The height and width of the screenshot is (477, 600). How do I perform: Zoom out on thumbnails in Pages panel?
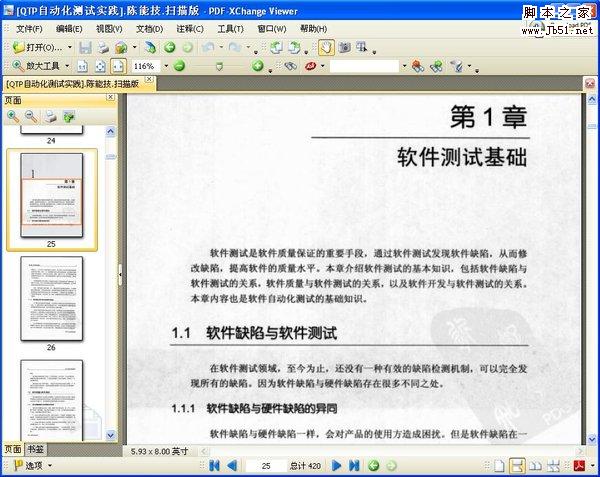coord(31,117)
